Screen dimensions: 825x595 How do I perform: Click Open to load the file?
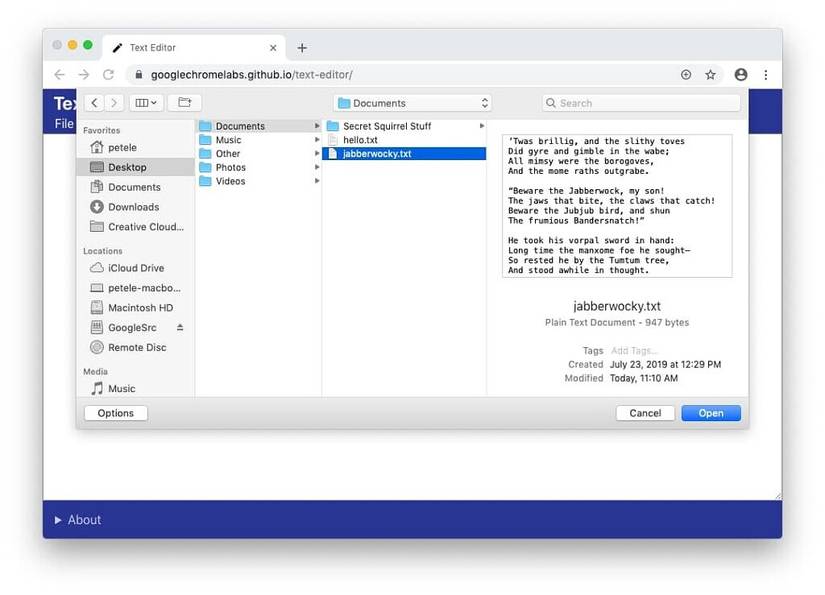pos(711,413)
